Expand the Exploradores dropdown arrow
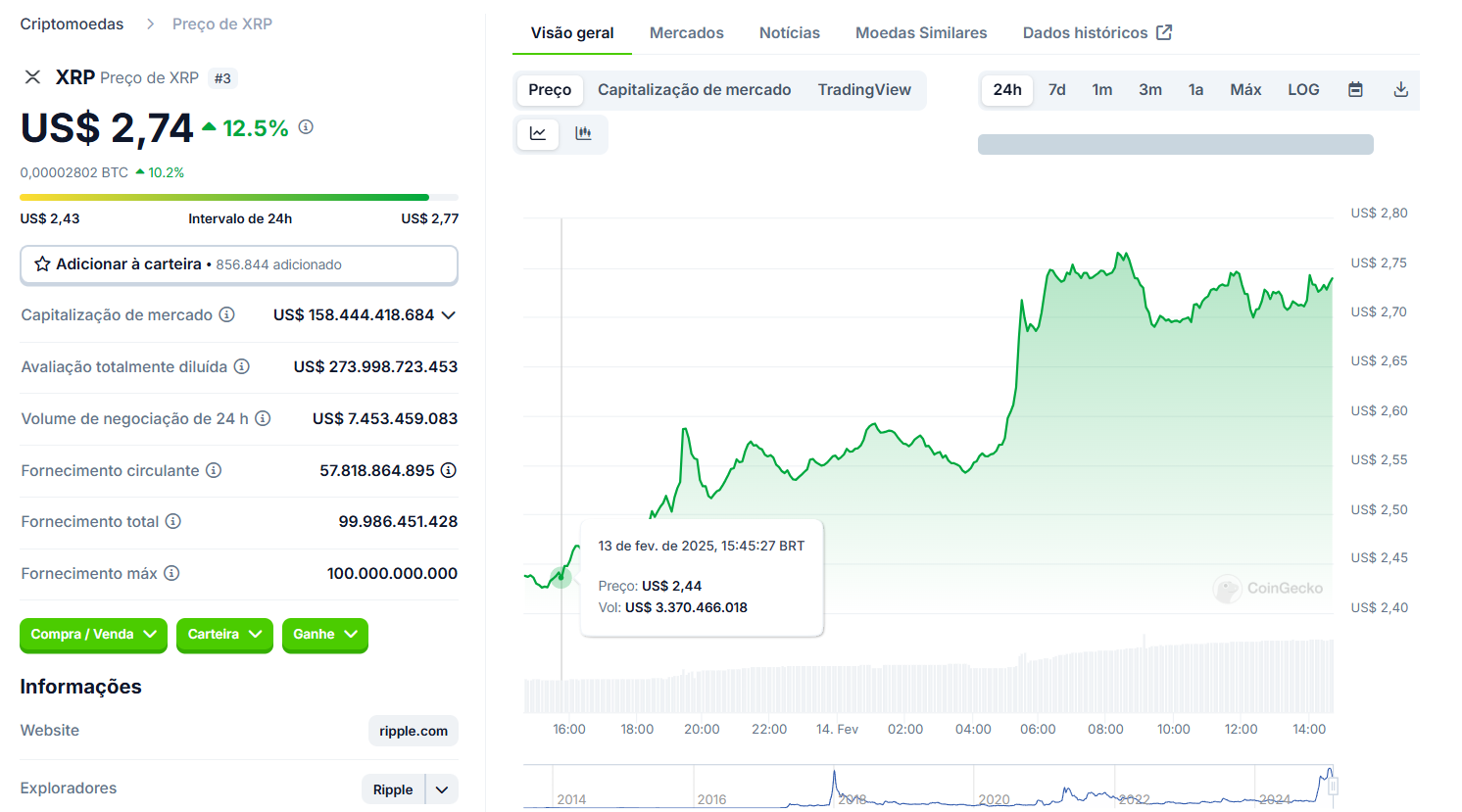 (442, 789)
